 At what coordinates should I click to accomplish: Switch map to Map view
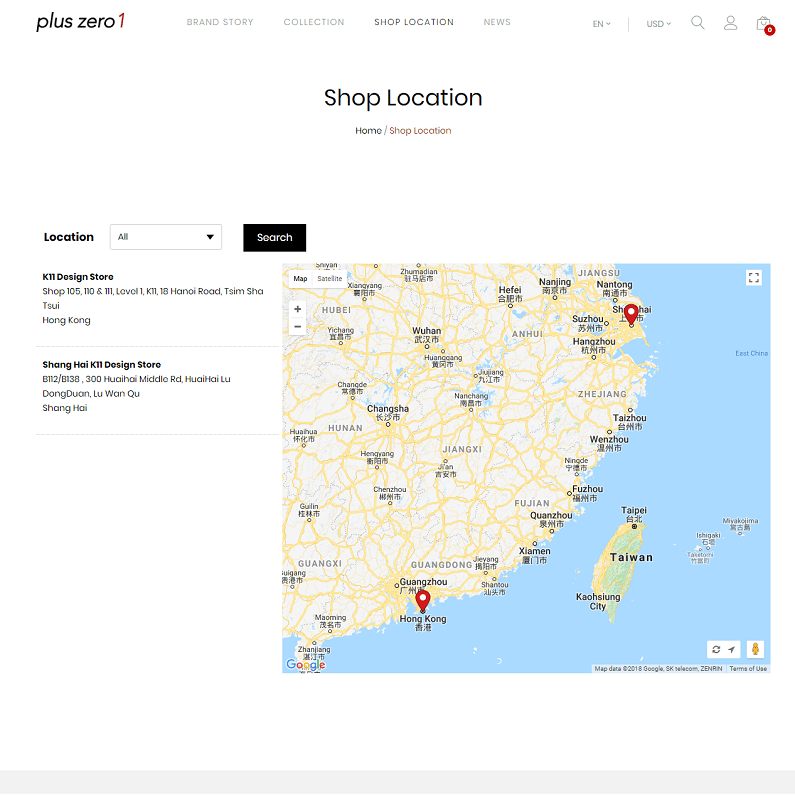(x=300, y=278)
